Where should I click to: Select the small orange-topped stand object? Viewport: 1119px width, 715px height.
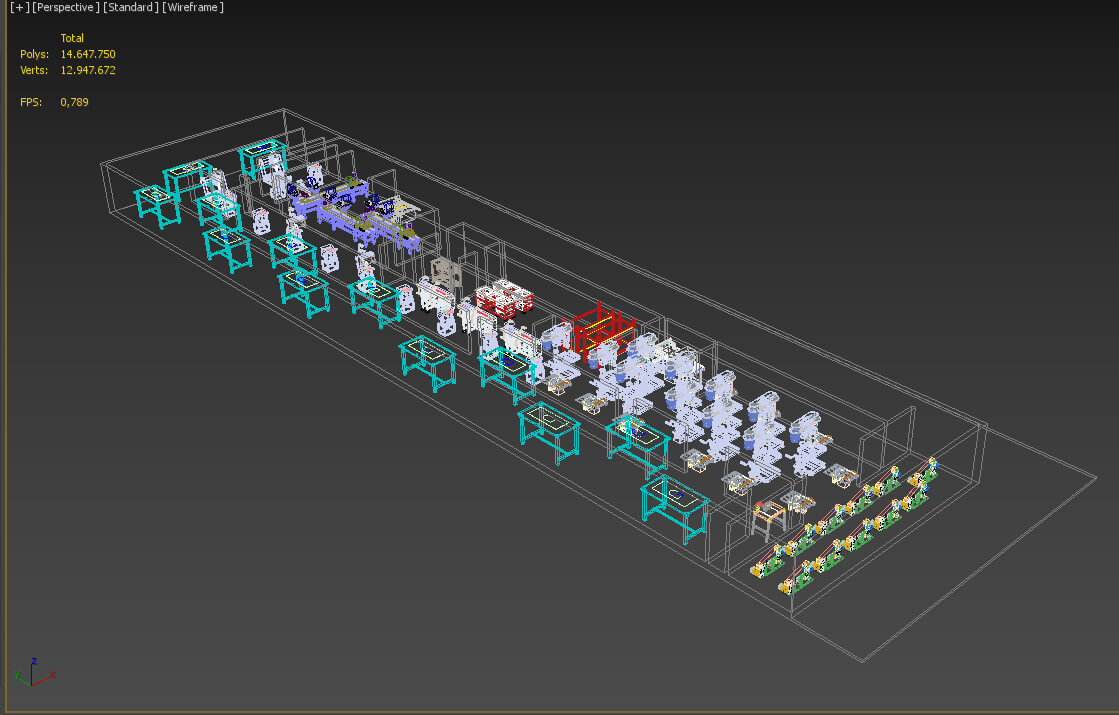pyautogui.click(x=767, y=517)
